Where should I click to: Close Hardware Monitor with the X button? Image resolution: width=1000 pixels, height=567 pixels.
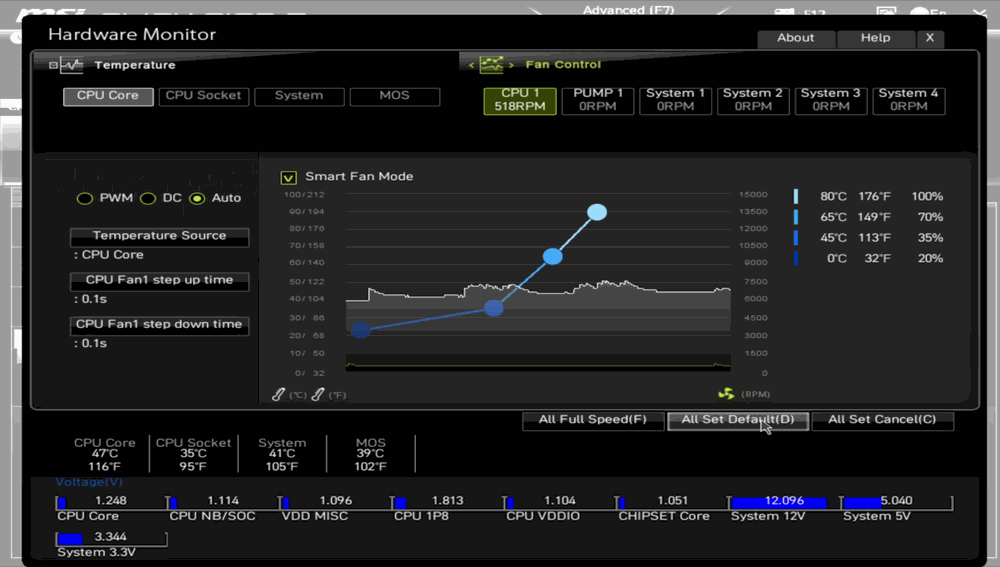pos(929,38)
